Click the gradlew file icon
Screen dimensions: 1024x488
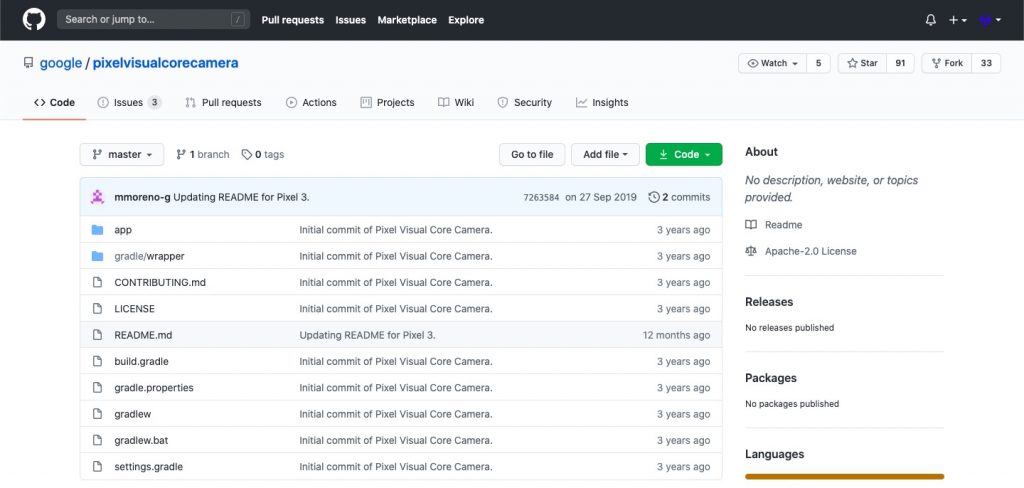[97, 414]
